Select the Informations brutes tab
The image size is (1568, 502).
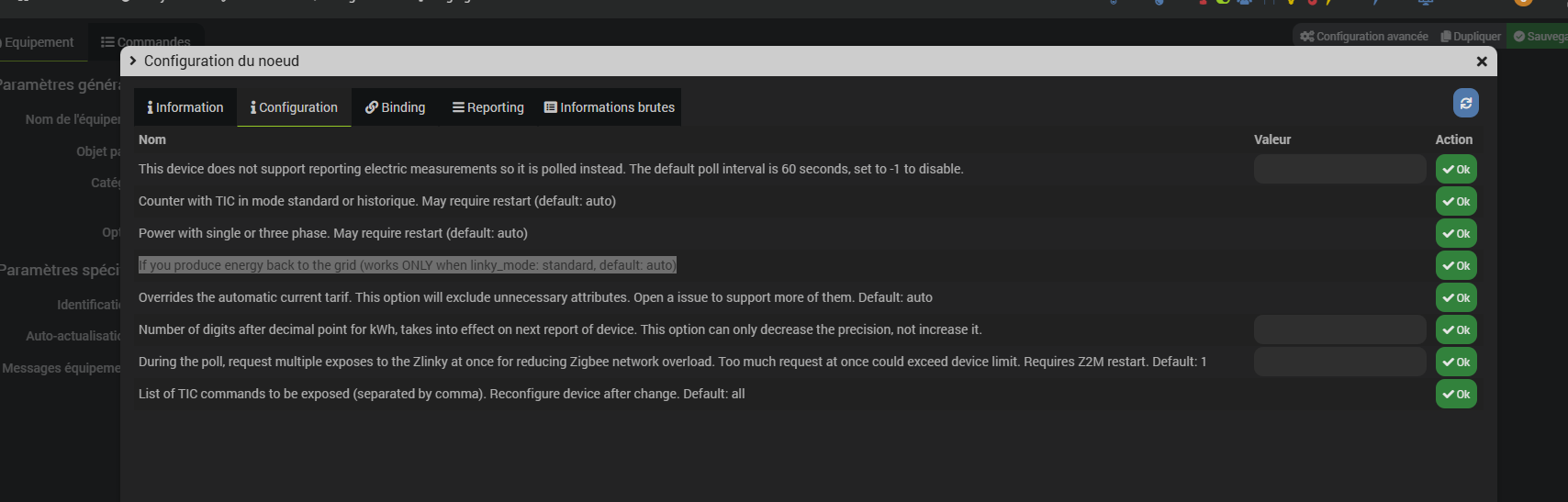[610, 107]
